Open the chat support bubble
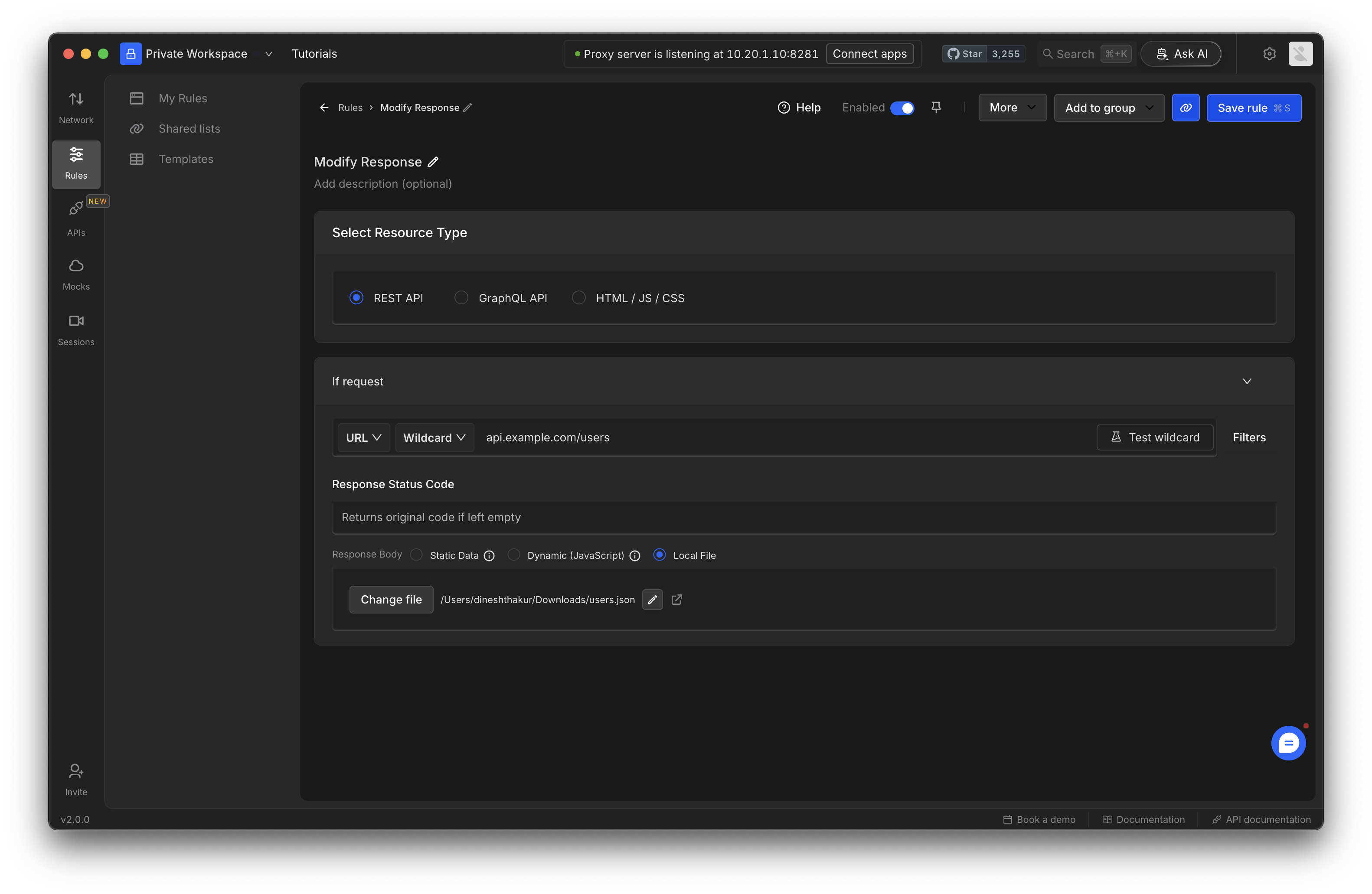The image size is (1372, 894). [1288, 742]
